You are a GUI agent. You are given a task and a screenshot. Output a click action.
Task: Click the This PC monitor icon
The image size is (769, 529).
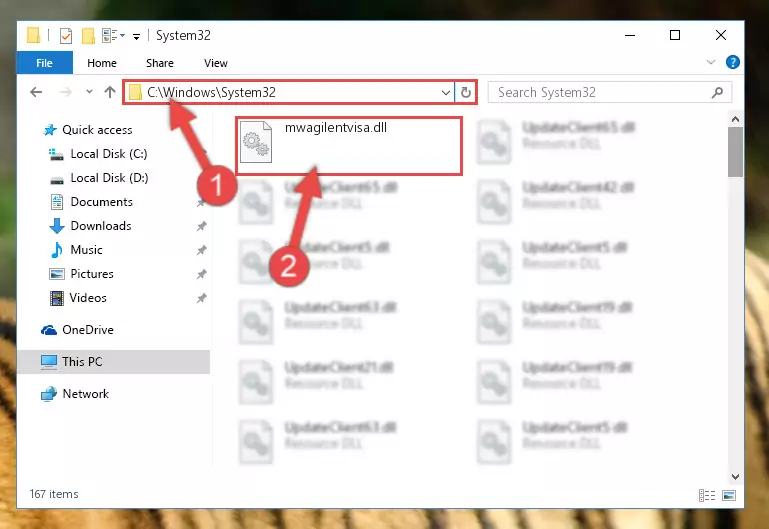click(x=49, y=362)
